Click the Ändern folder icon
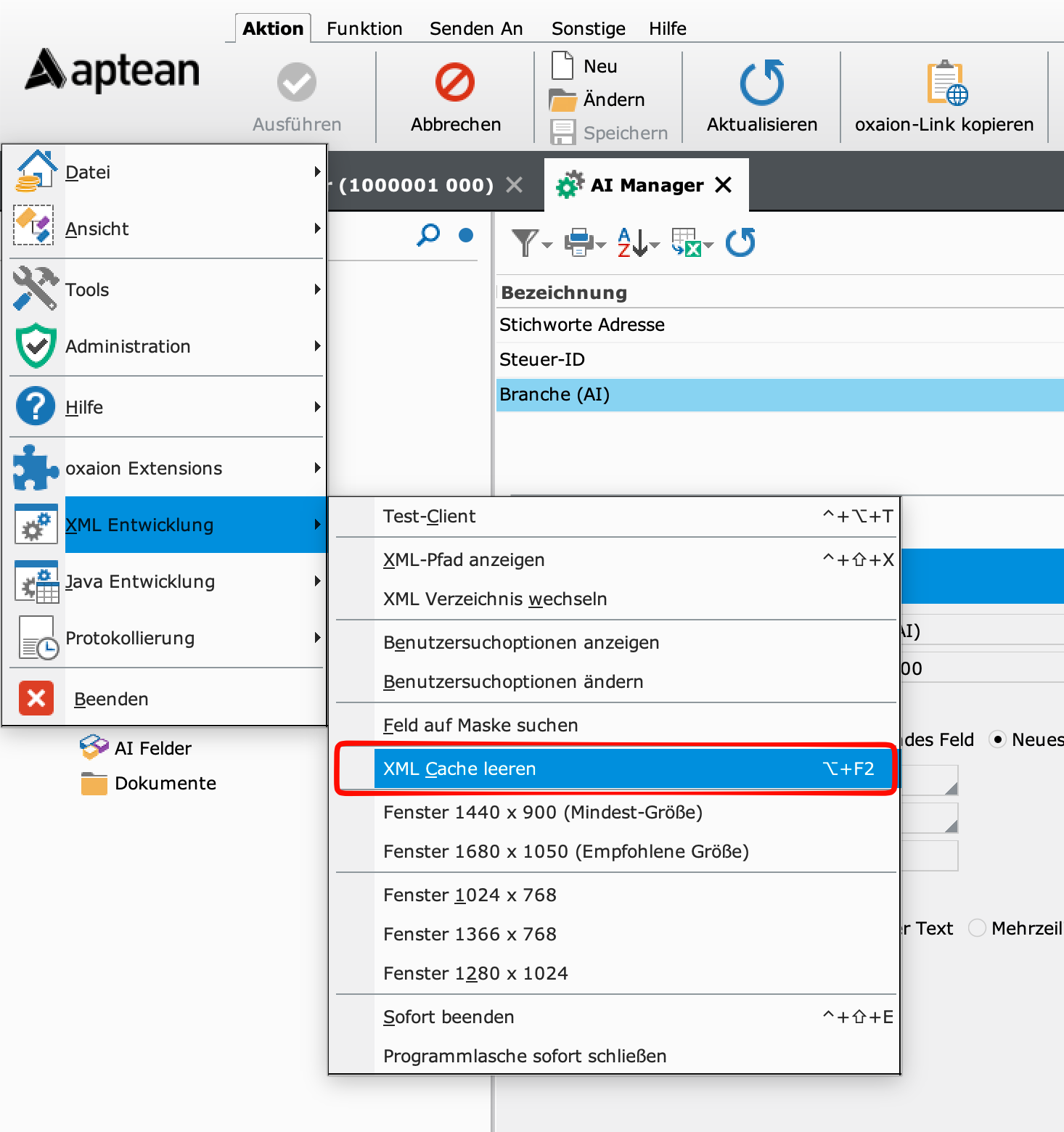 coord(562,99)
